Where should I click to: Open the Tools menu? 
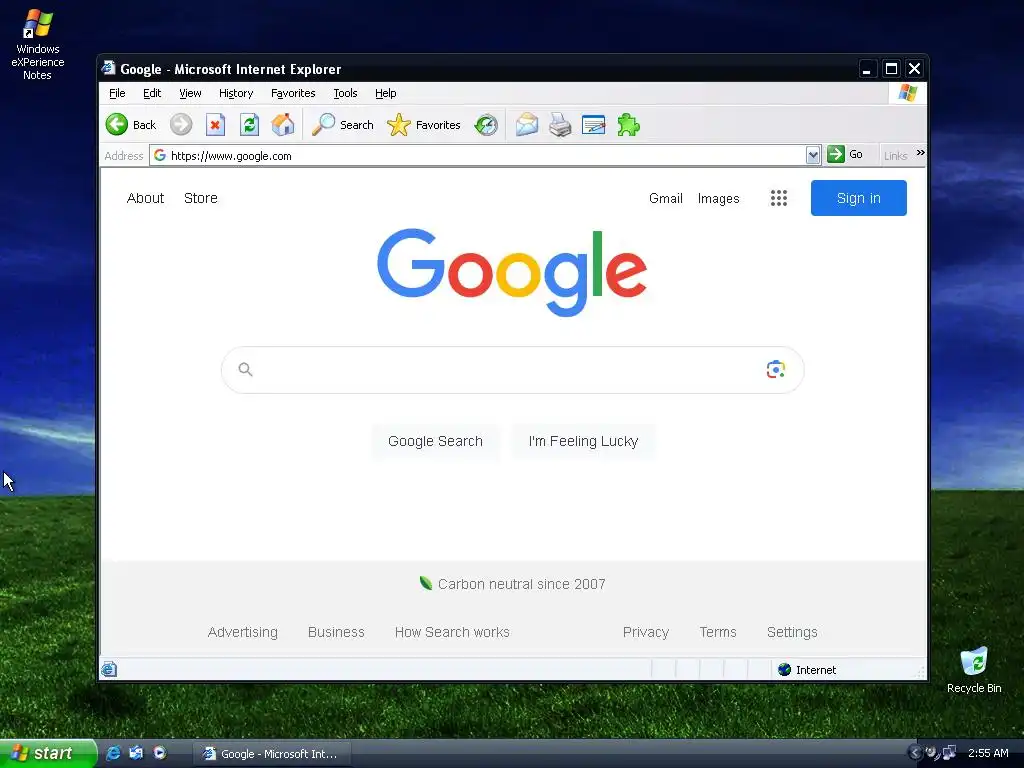point(345,93)
